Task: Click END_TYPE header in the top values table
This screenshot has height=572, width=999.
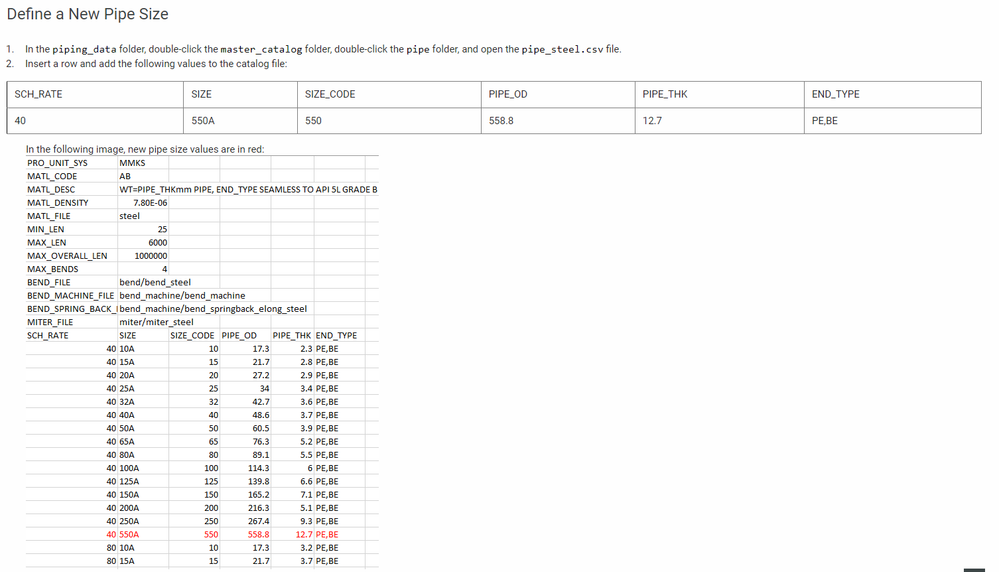Action: pos(835,94)
